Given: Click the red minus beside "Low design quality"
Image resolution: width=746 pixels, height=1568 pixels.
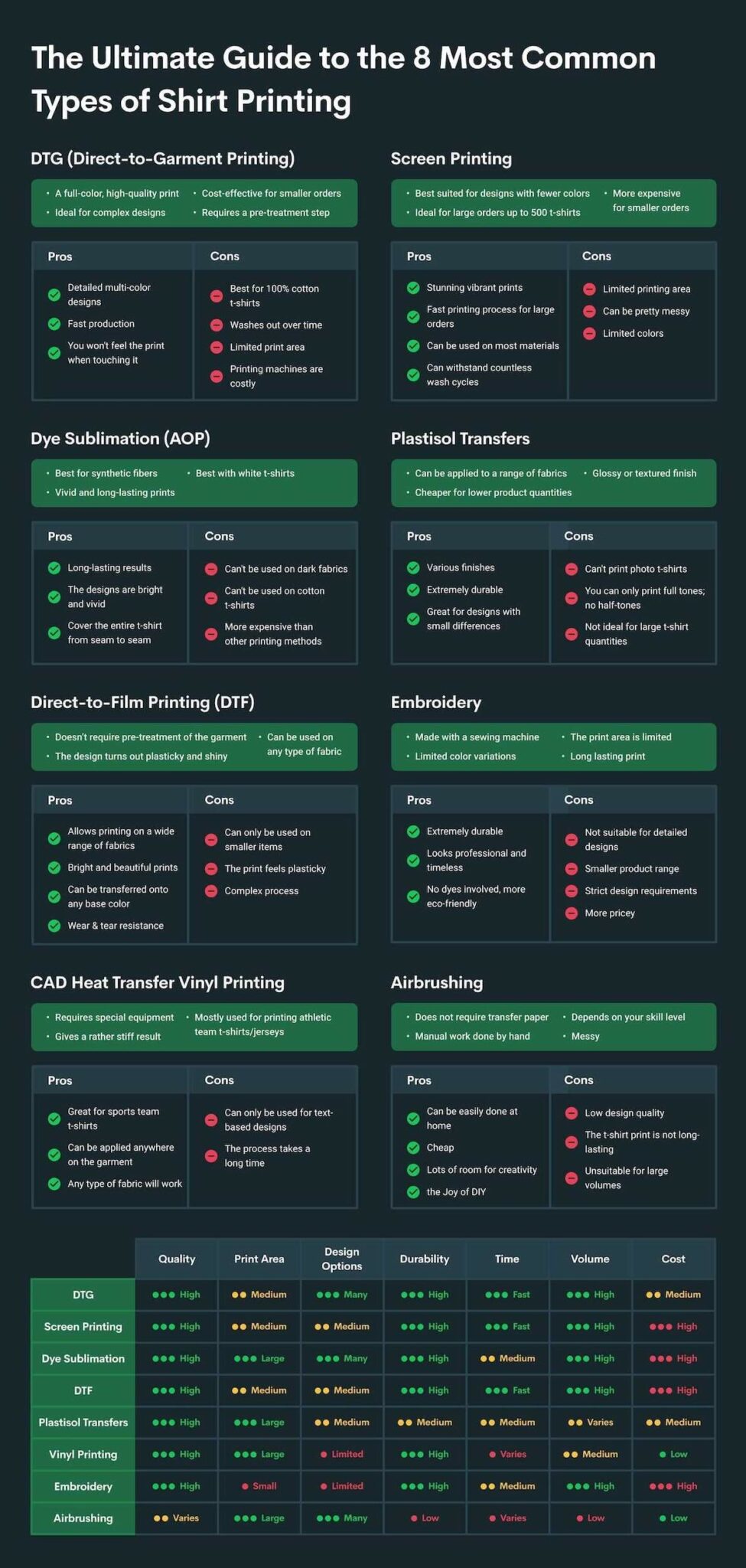Looking at the screenshot, I should (571, 1112).
